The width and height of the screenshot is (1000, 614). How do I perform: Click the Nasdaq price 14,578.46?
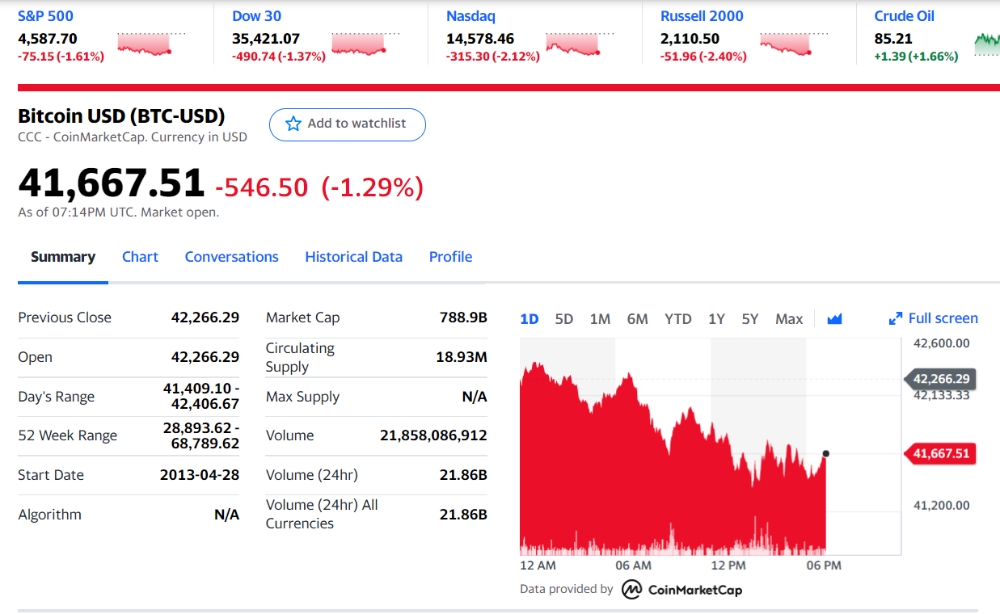point(480,39)
